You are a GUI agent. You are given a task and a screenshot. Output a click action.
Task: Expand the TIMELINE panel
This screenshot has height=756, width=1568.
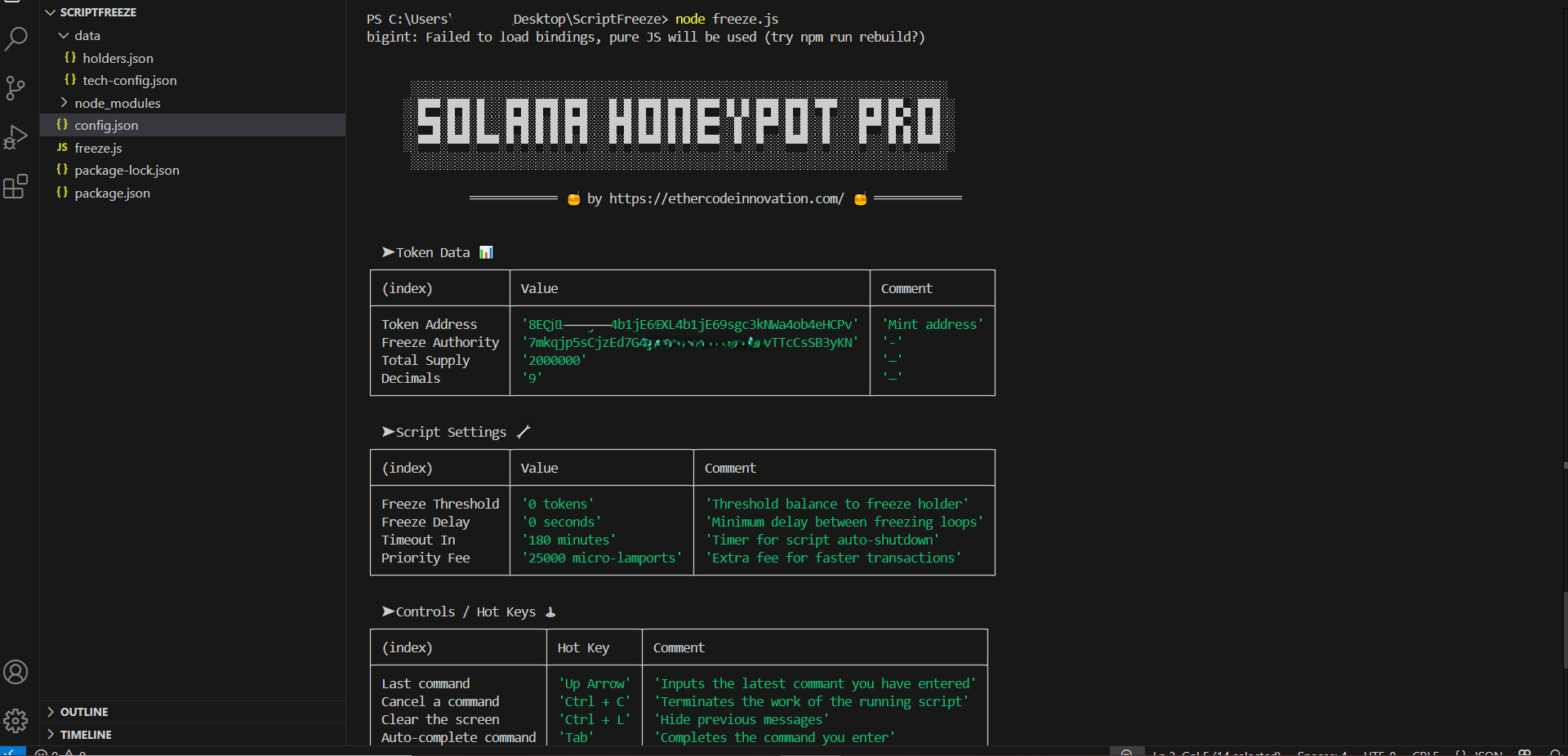click(51, 735)
